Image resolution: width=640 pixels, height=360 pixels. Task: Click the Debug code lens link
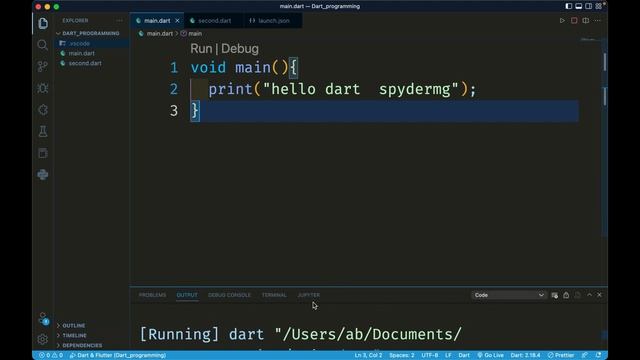(x=240, y=49)
